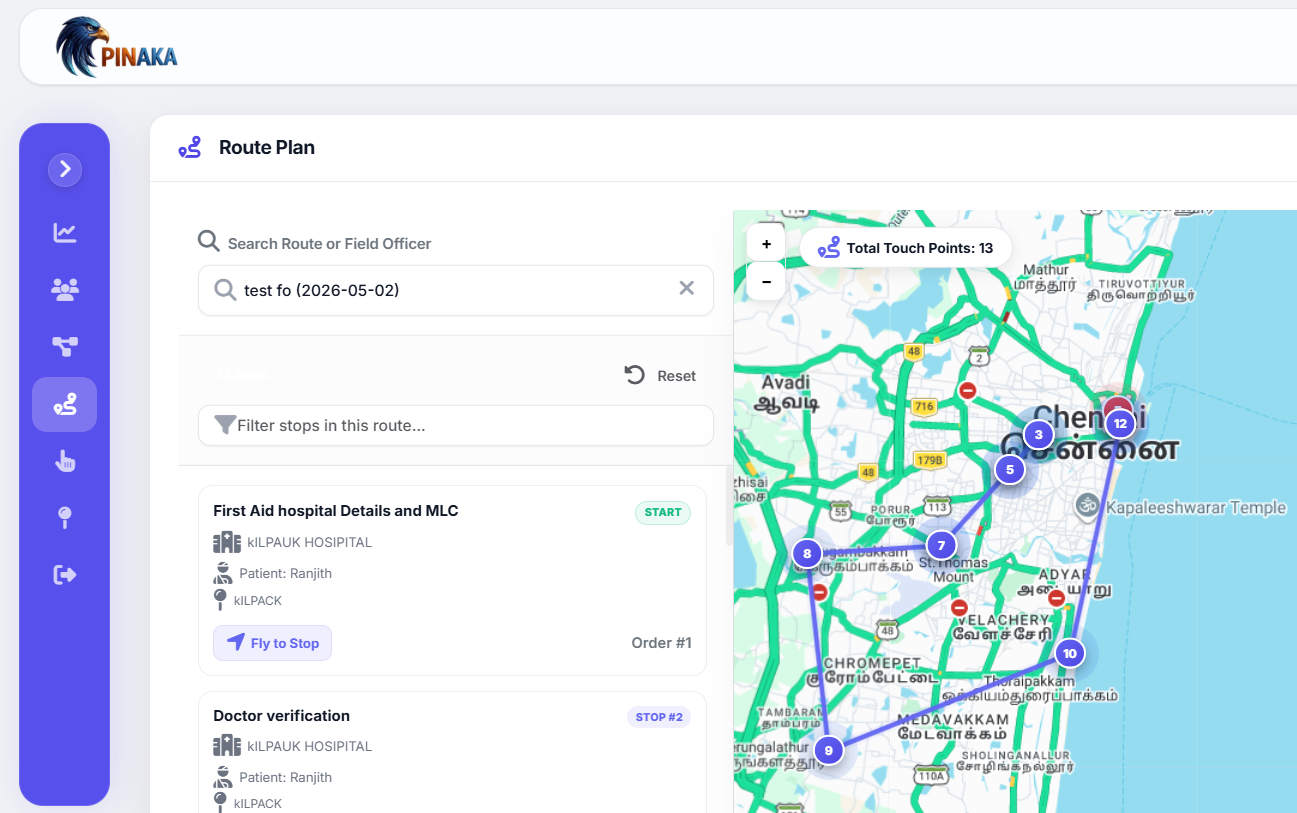The height and width of the screenshot is (813, 1297).
Task: Click the hospital icon in First Aid card
Action: (227, 542)
